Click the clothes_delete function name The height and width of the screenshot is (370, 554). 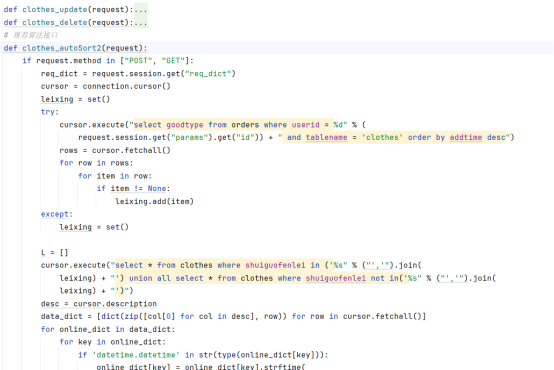(x=55, y=23)
